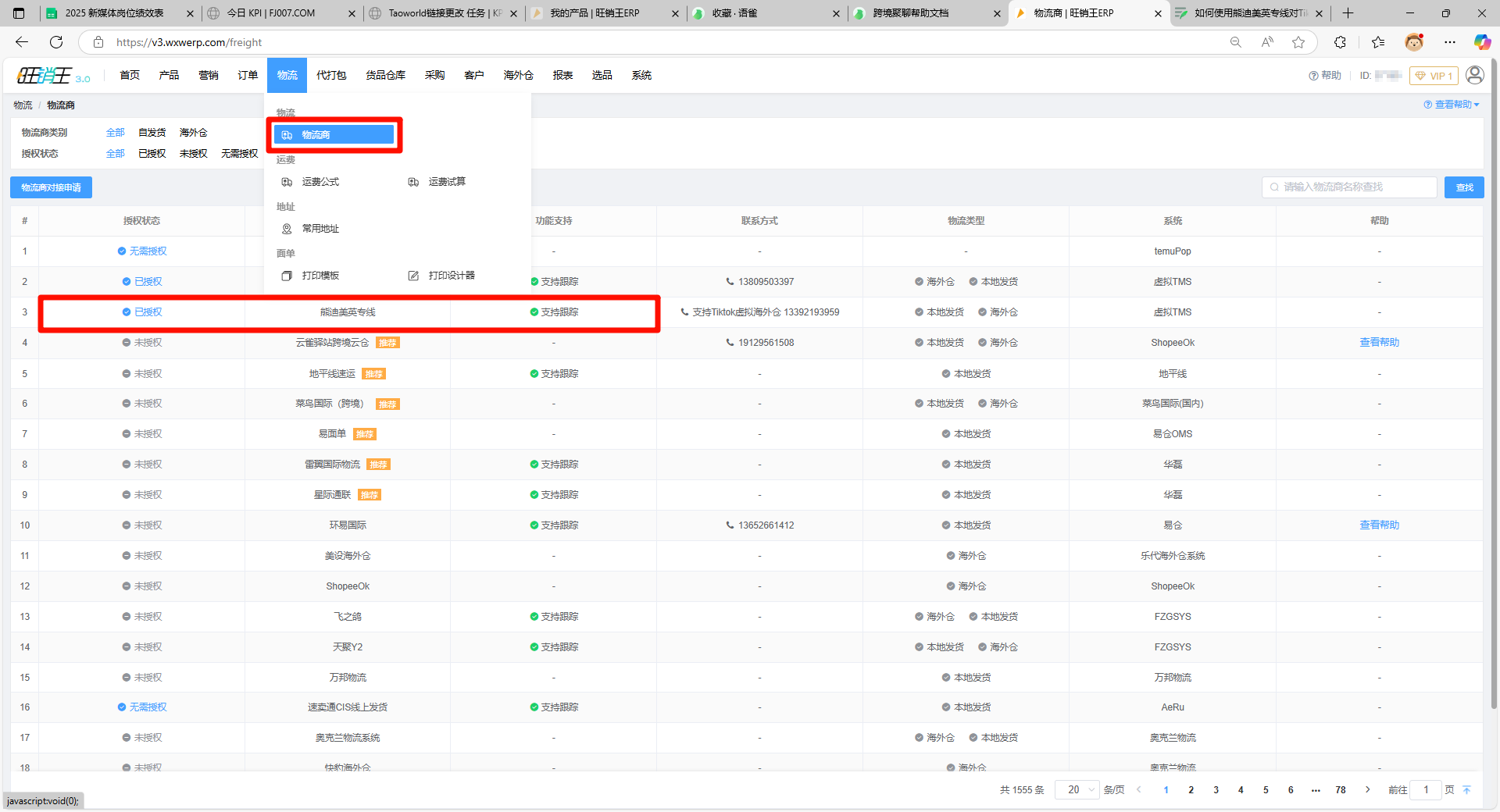
Task: Click the browser back arrow
Action: point(22,42)
